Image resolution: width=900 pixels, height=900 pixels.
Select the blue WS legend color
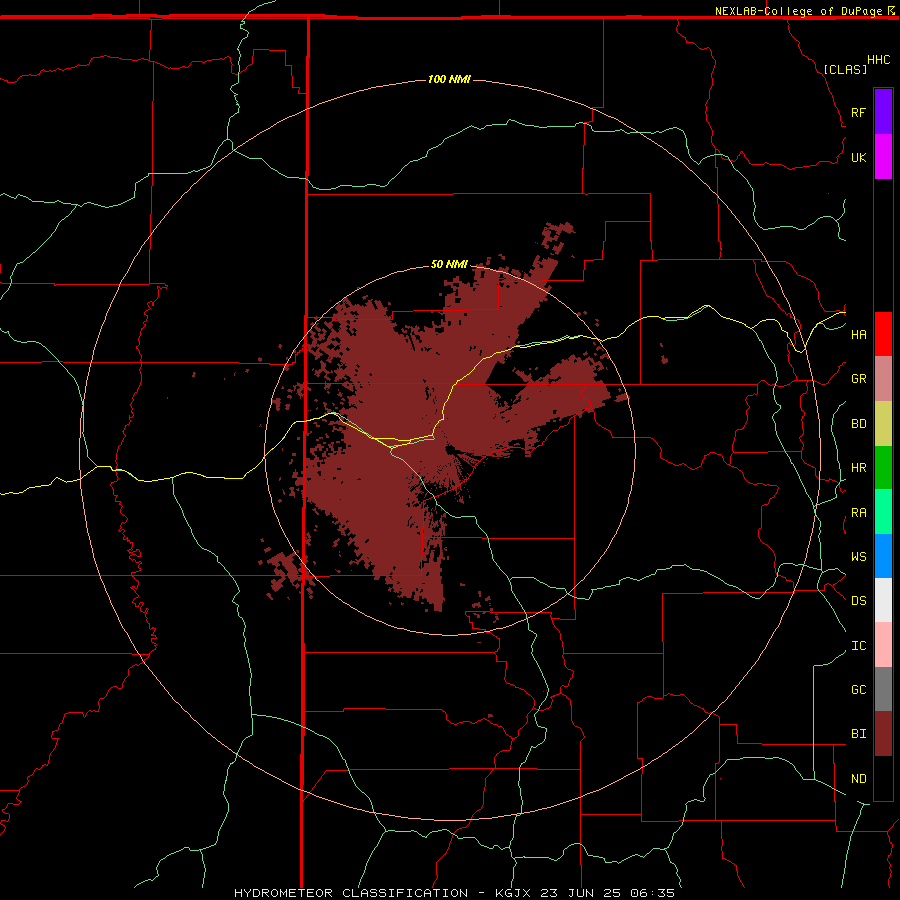click(x=883, y=556)
